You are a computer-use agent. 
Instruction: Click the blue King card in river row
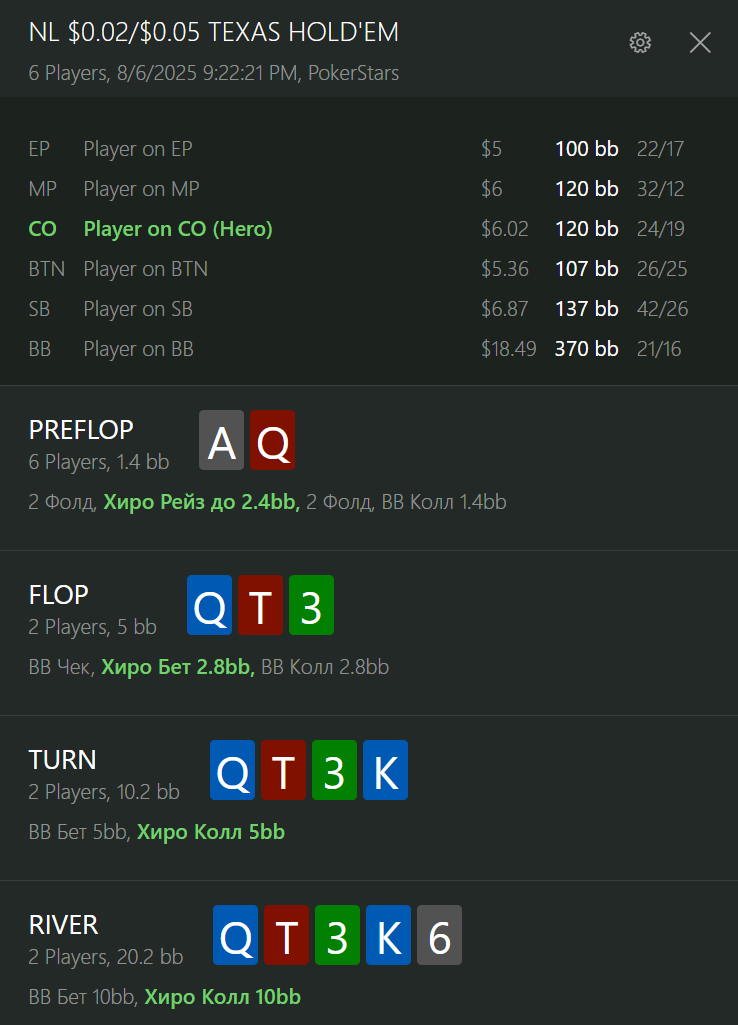pyautogui.click(x=388, y=935)
